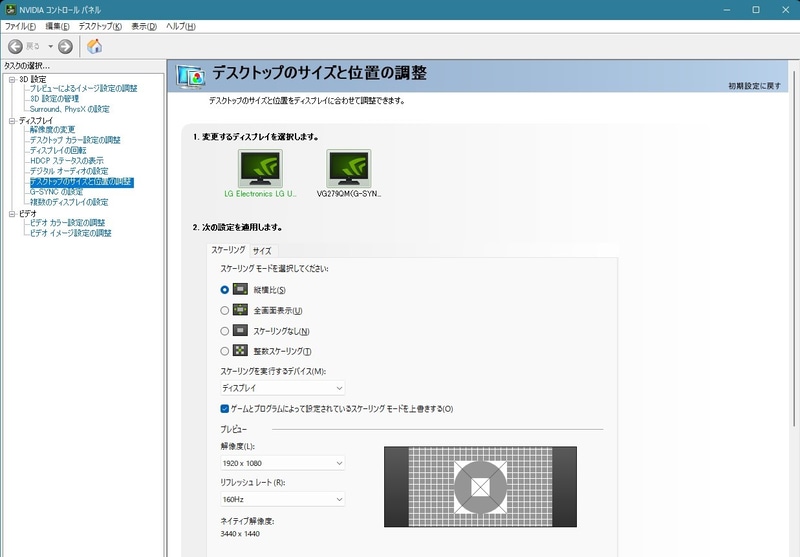Open the ファイル(F) menu
Screen dimensions: 800x557
[x=20, y=27]
